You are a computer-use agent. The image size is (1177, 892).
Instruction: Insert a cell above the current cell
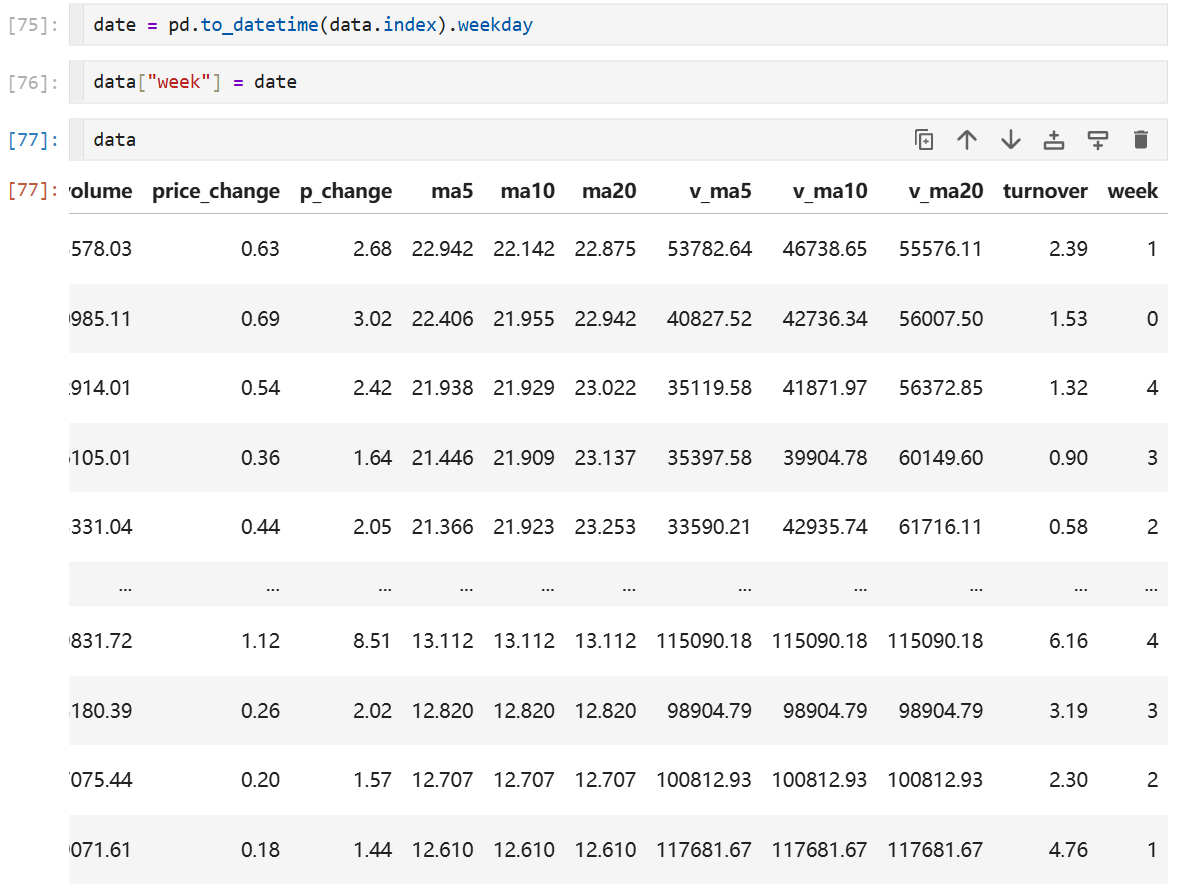1054,140
